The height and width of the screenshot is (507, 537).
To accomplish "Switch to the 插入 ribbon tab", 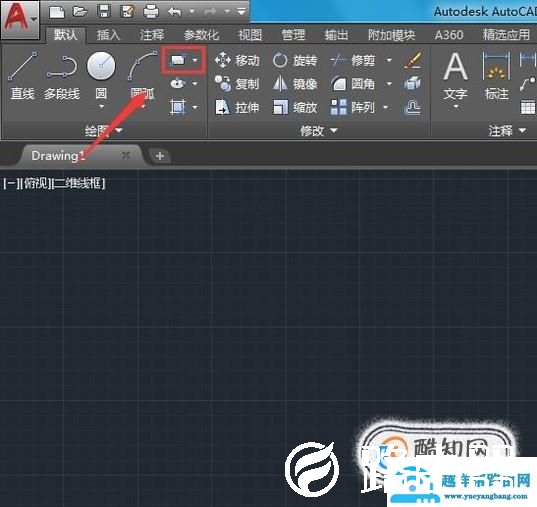I will [x=108, y=35].
